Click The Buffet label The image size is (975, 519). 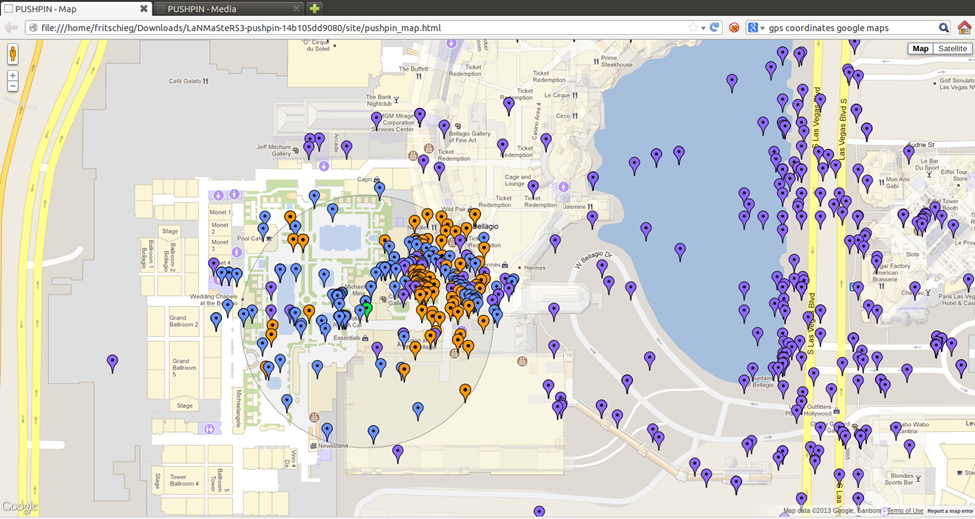(414, 69)
